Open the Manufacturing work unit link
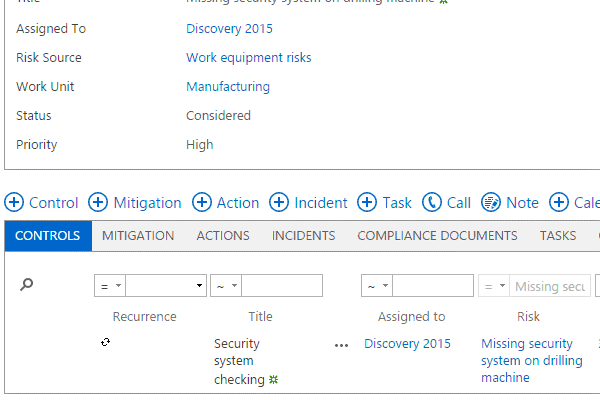The height and width of the screenshot is (400, 600). (x=228, y=87)
